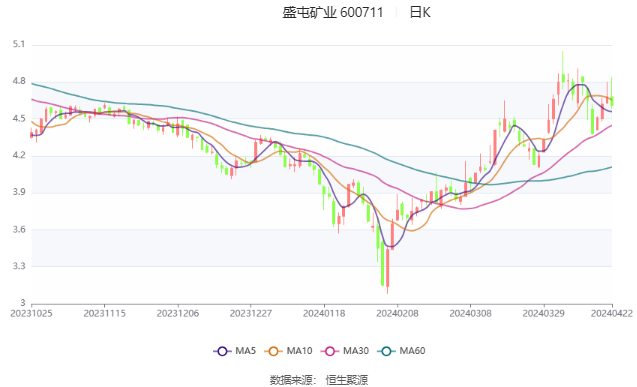Click the chart title 盛屯矿业 600711
The height and width of the screenshot is (387, 637).
pos(333,13)
